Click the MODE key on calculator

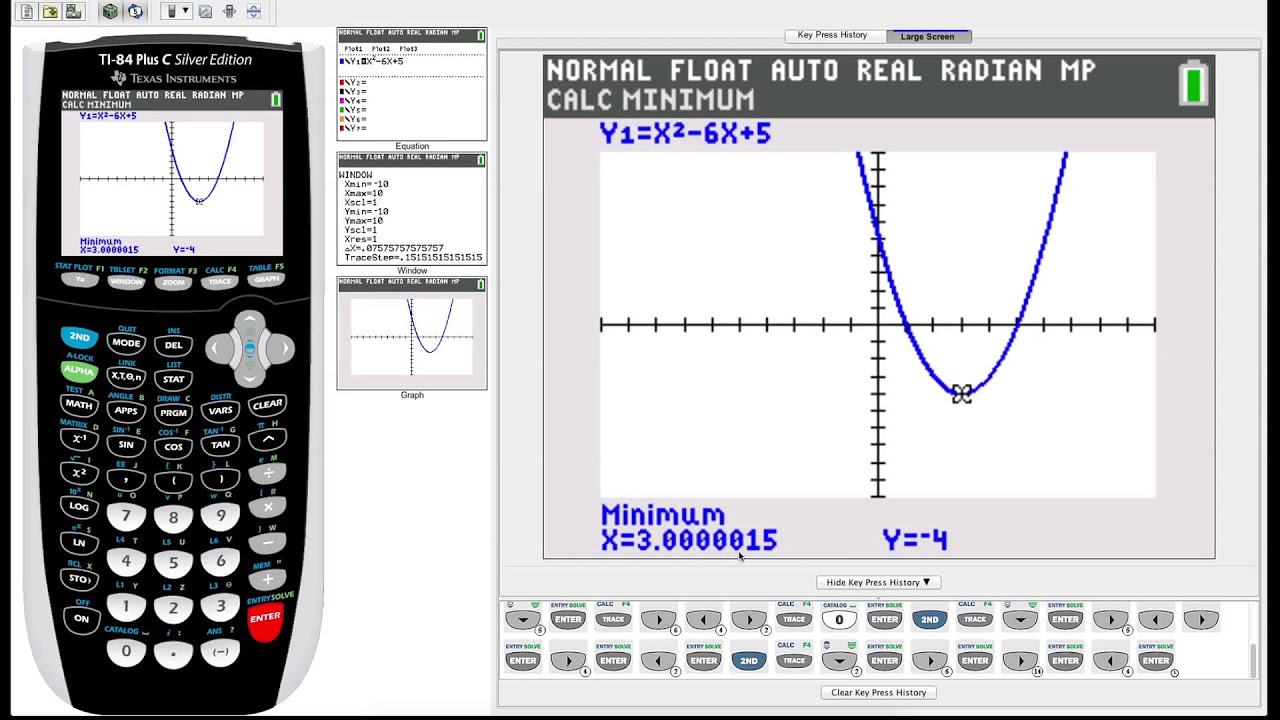click(126, 343)
